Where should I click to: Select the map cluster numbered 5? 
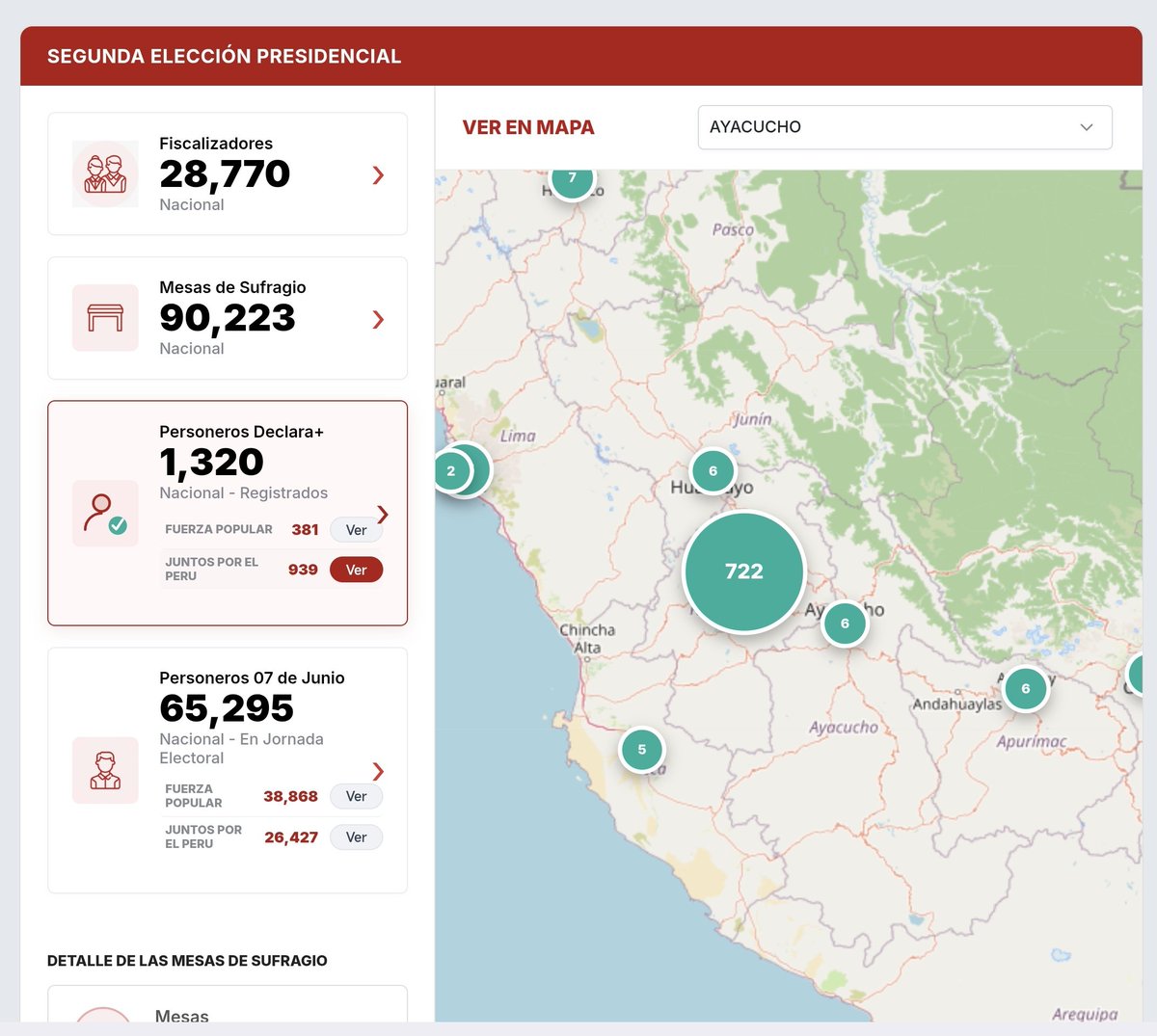coord(641,749)
